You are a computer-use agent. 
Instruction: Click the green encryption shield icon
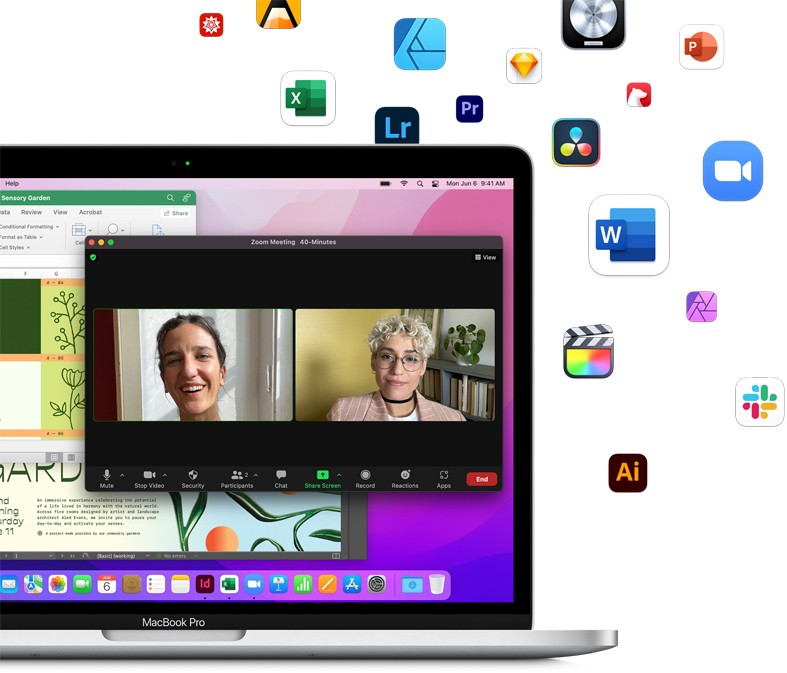94,257
